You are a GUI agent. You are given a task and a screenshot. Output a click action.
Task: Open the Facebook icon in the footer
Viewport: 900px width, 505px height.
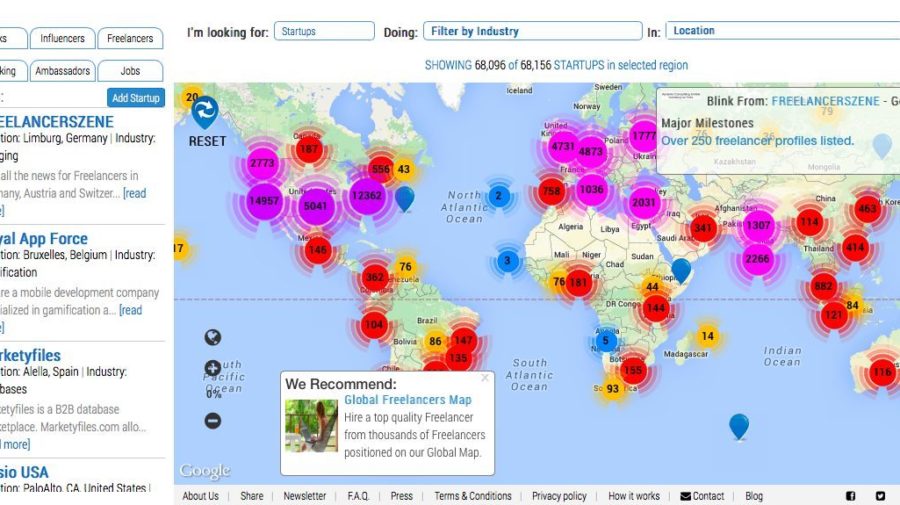click(851, 496)
